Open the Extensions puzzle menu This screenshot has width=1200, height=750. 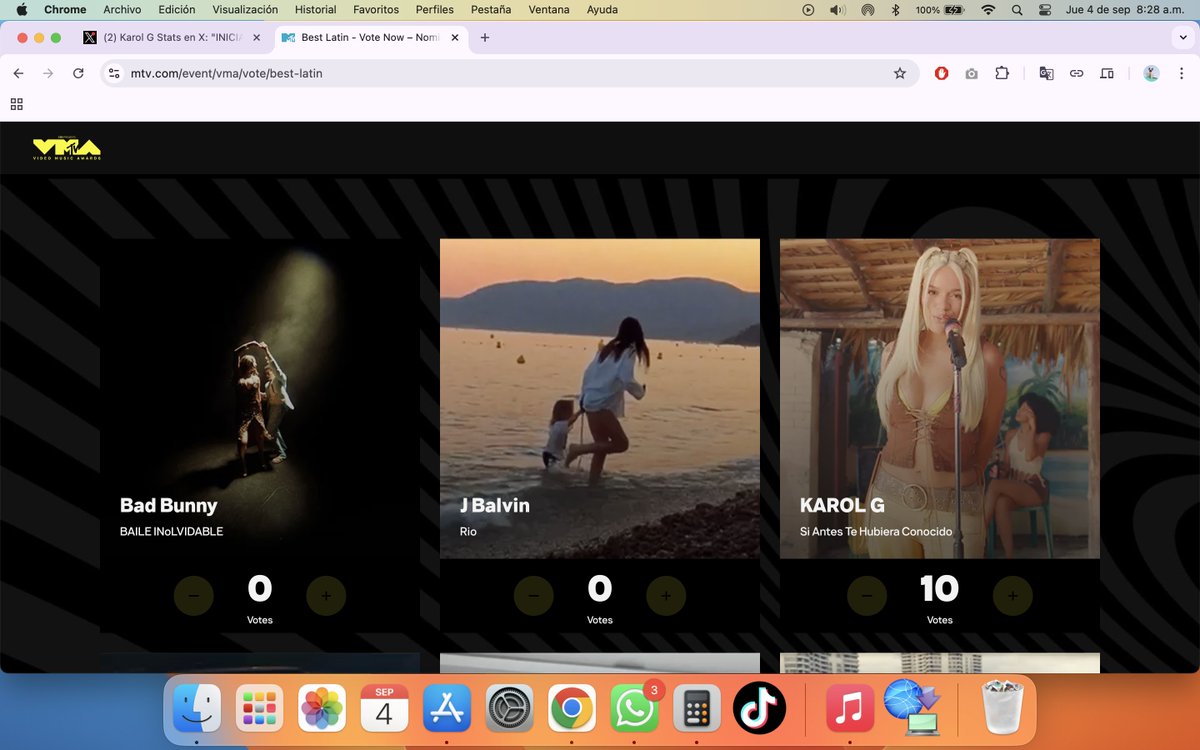point(1002,73)
